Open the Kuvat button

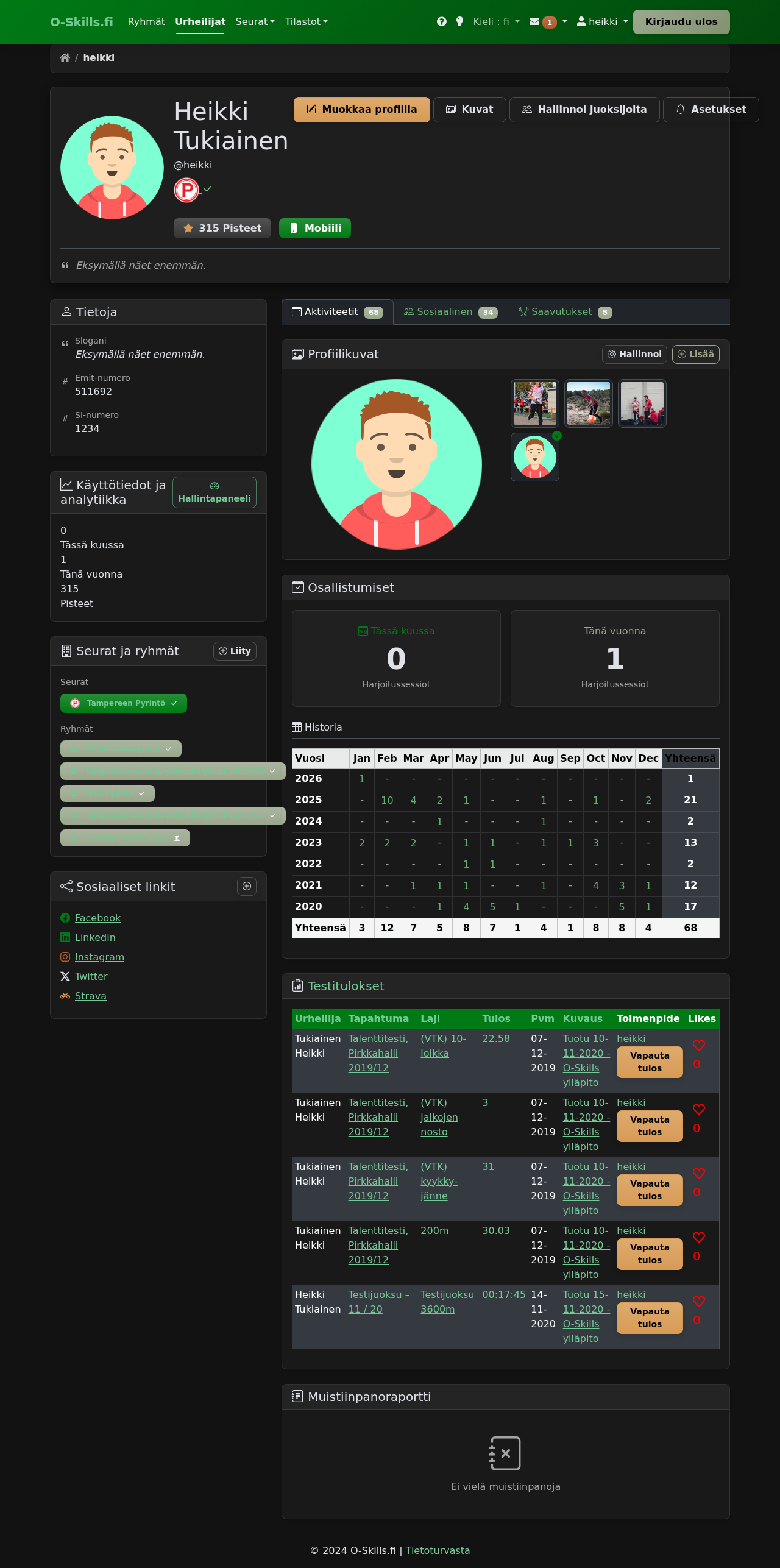pos(470,110)
